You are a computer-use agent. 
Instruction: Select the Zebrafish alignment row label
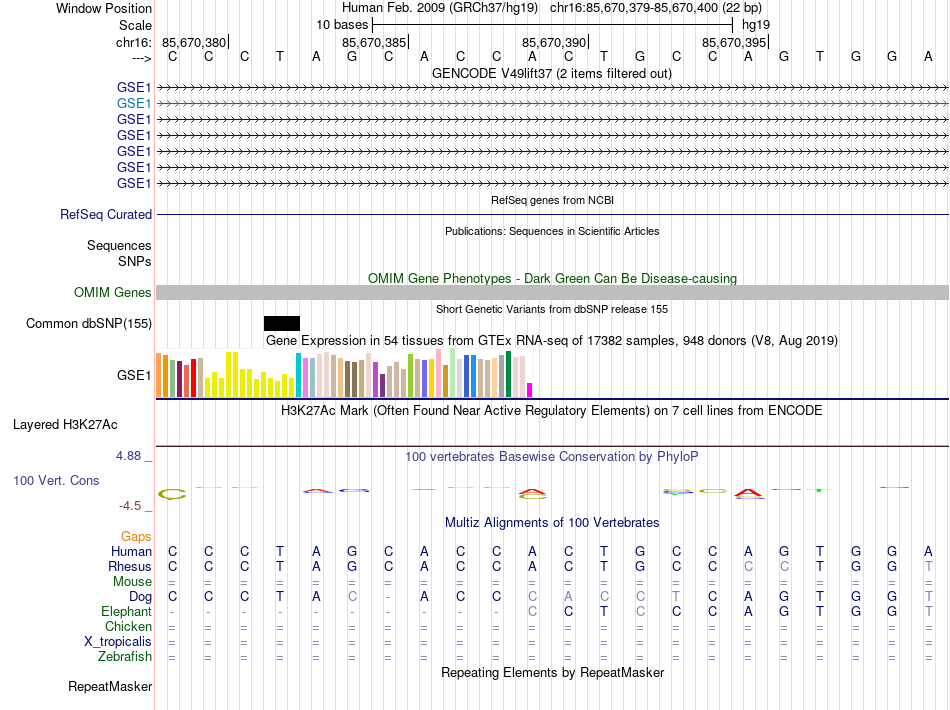point(125,657)
